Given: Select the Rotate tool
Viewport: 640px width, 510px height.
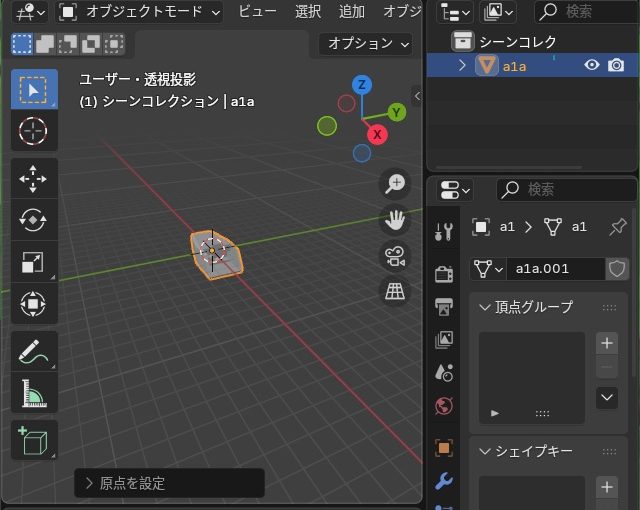Looking at the screenshot, I should coord(34,220).
